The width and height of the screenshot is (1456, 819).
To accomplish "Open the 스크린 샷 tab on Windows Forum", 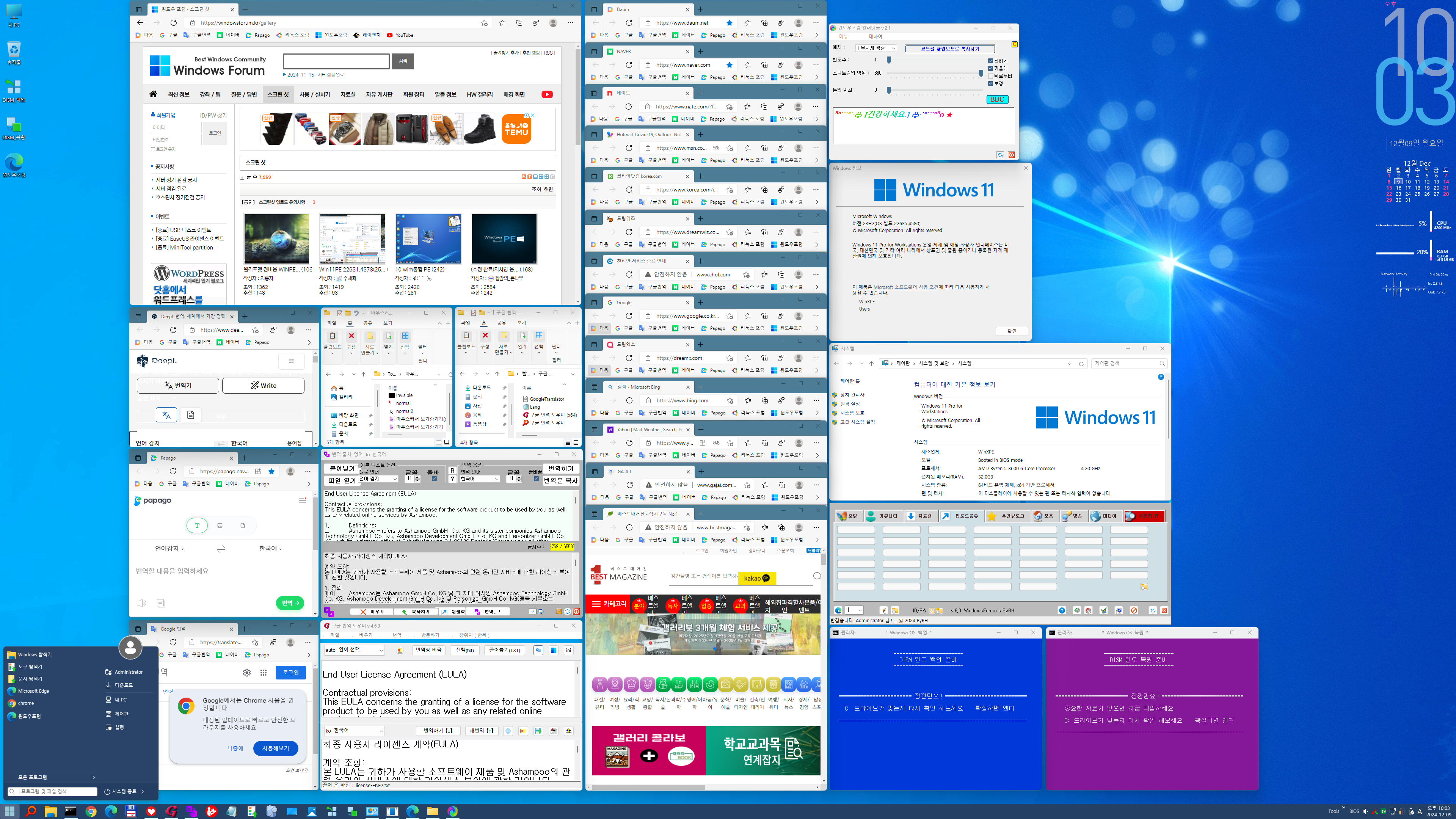I will pyautogui.click(x=278, y=94).
